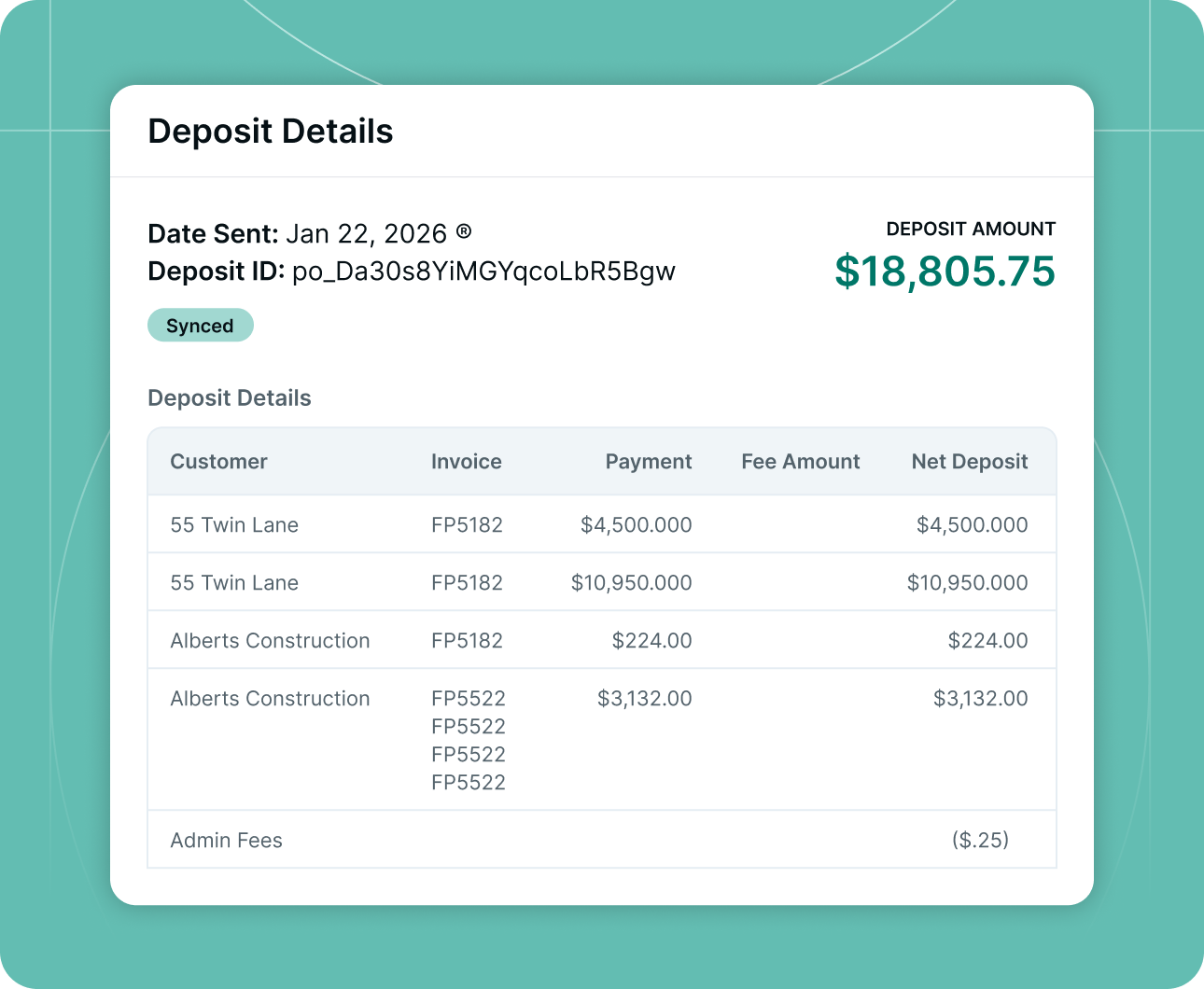
Task: Click the bottommost FP5522 invoice number
Action: (469, 783)
